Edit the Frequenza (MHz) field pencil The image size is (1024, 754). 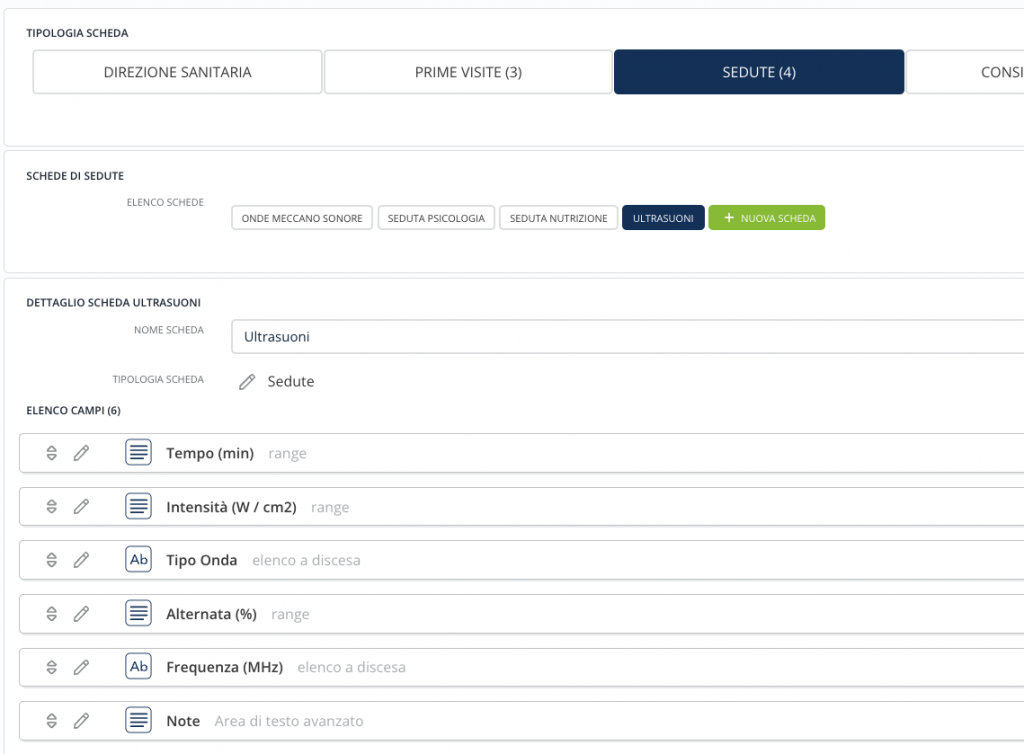tap(81, 667)
